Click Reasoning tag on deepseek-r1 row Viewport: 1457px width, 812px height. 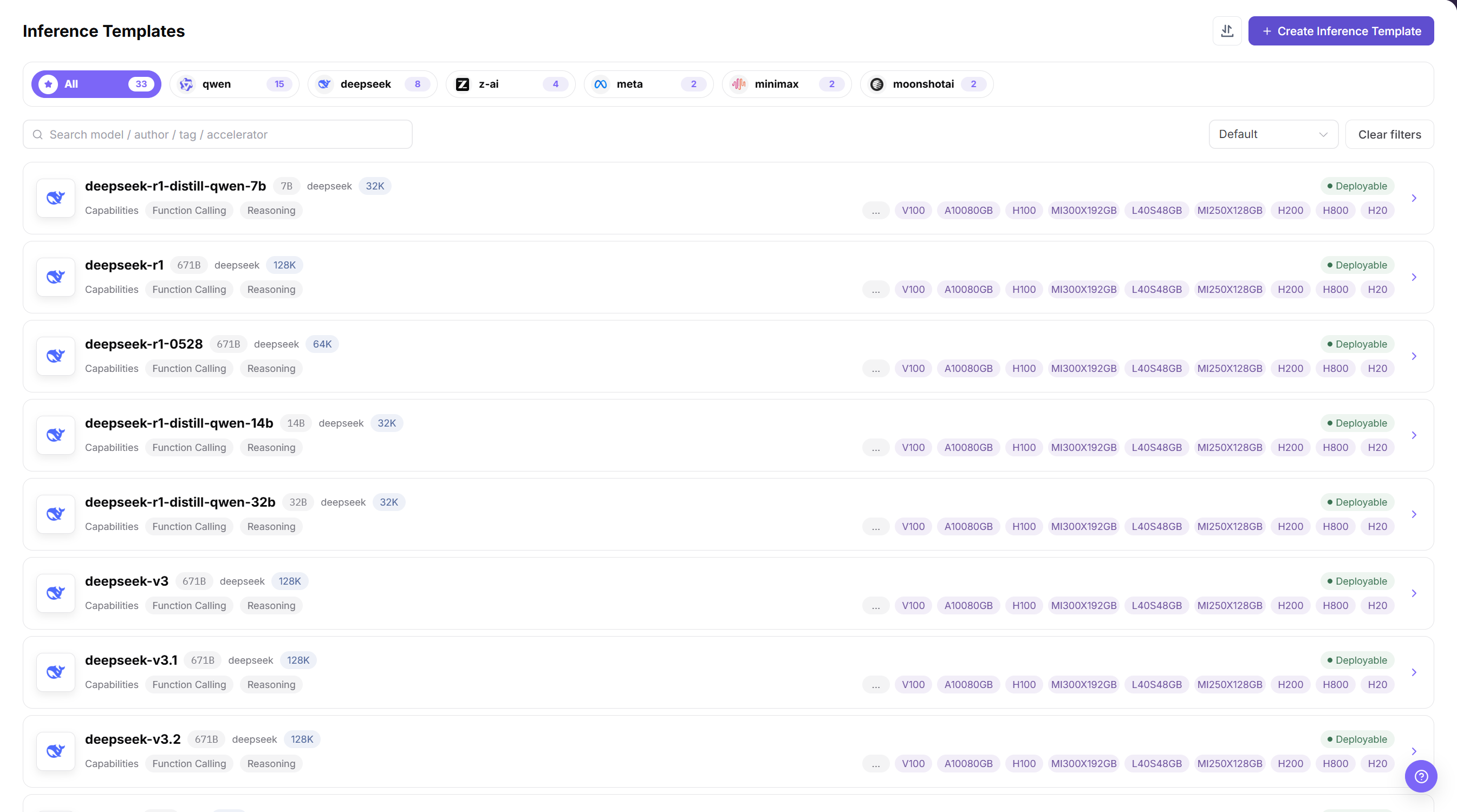[271, 290]
